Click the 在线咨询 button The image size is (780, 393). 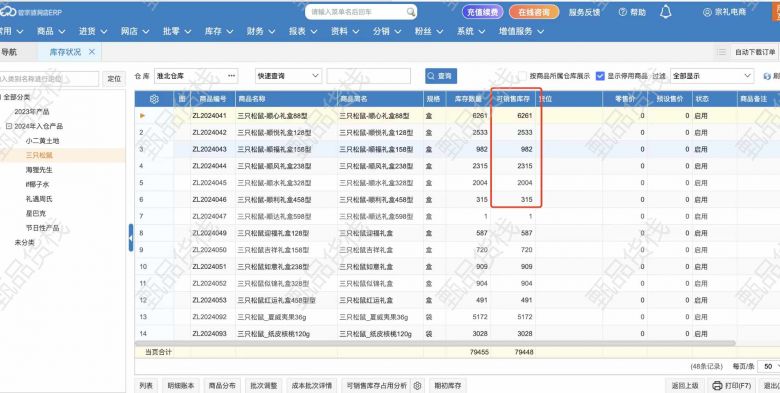(x=534, y=12)
